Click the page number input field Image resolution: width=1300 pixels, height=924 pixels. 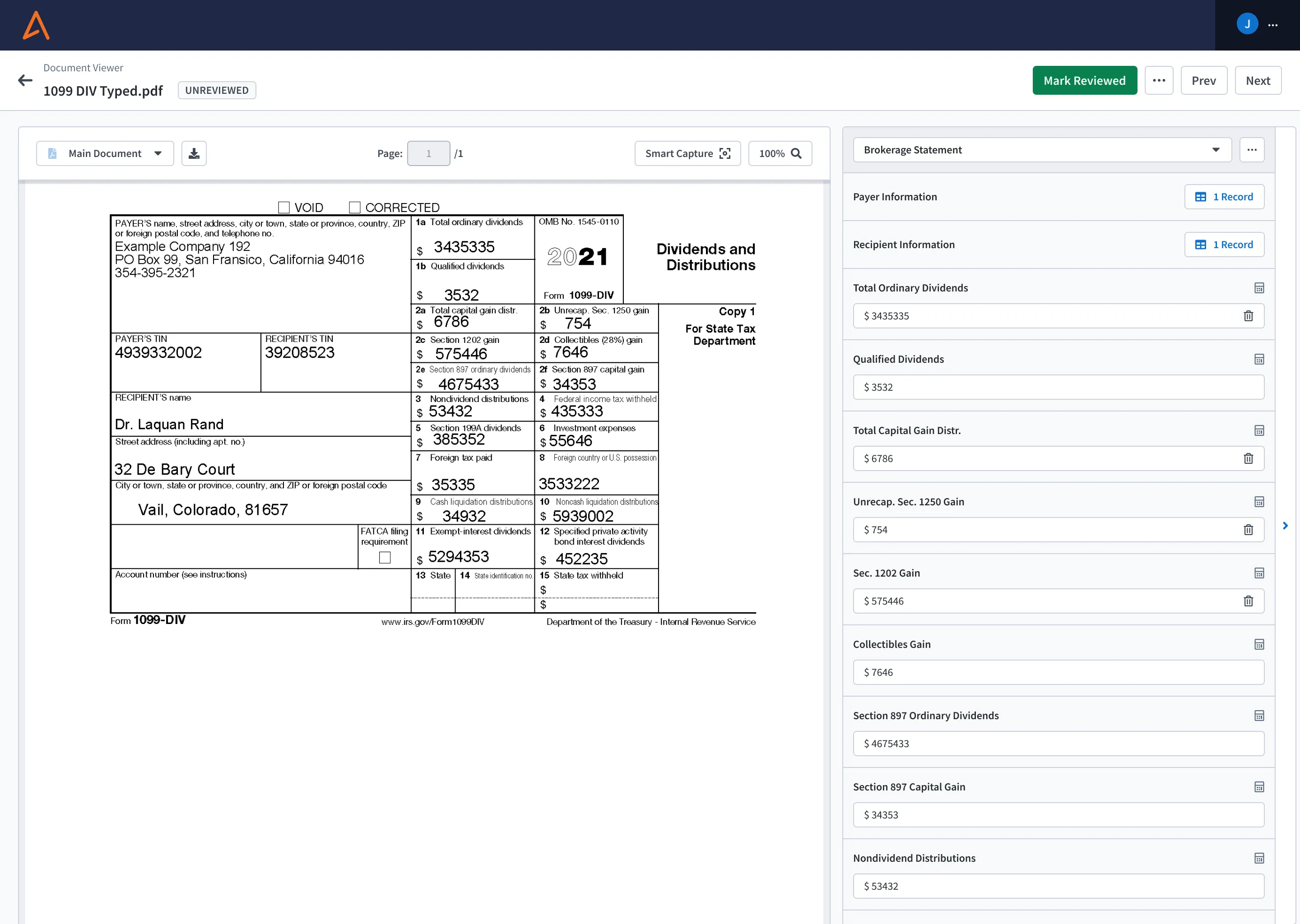point(428,153)
